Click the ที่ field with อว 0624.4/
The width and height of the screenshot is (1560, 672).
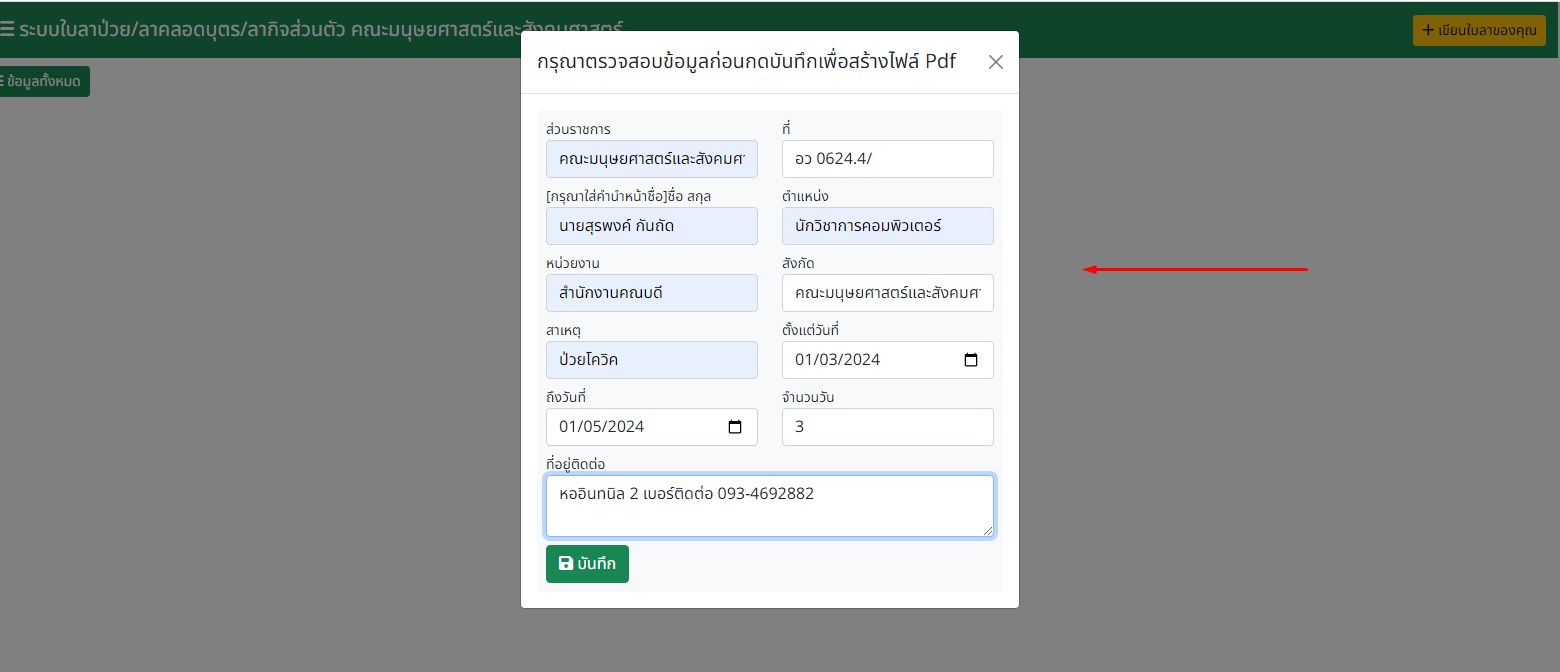click(888, 159)
